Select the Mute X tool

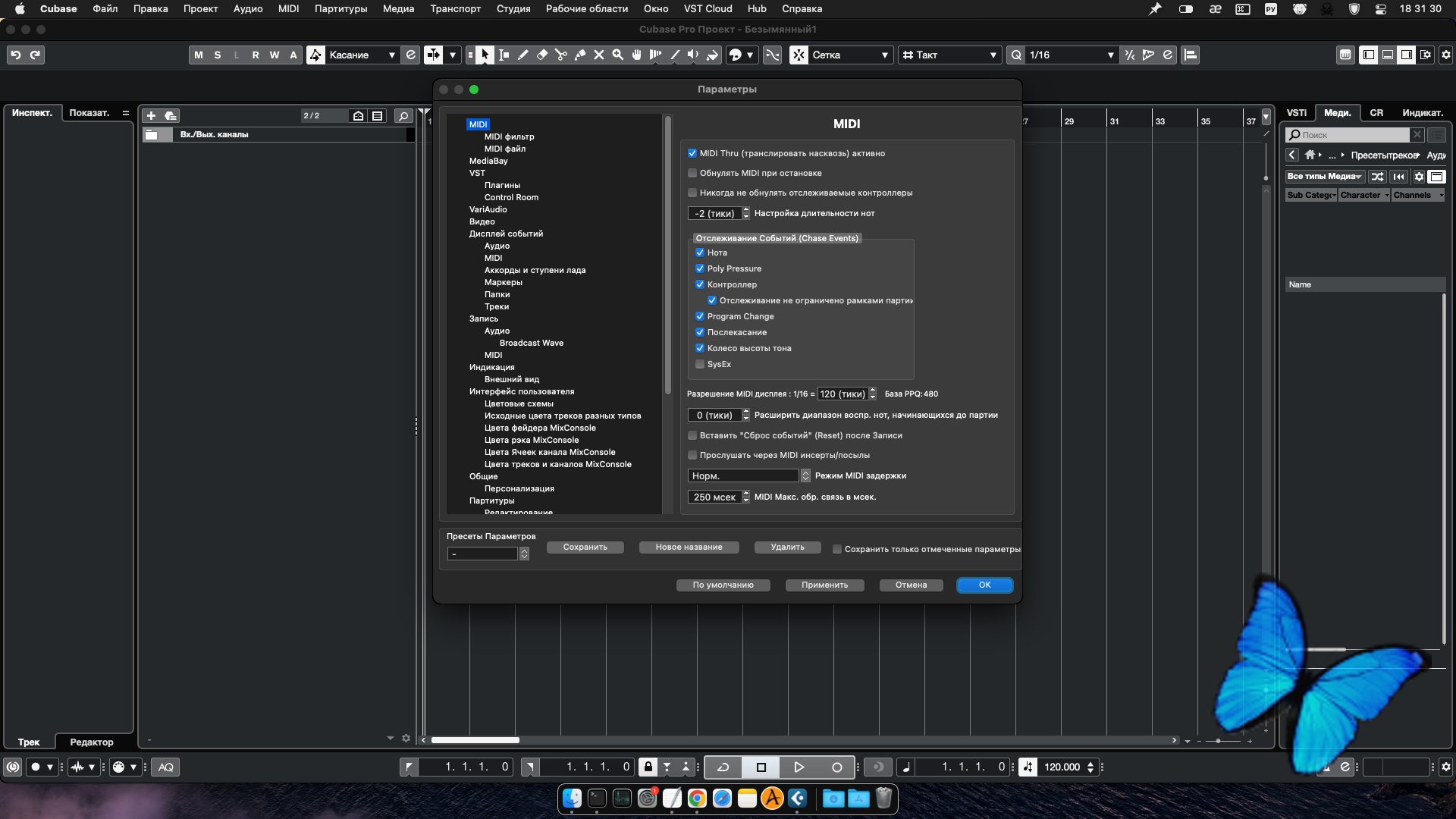pos(598,55)
